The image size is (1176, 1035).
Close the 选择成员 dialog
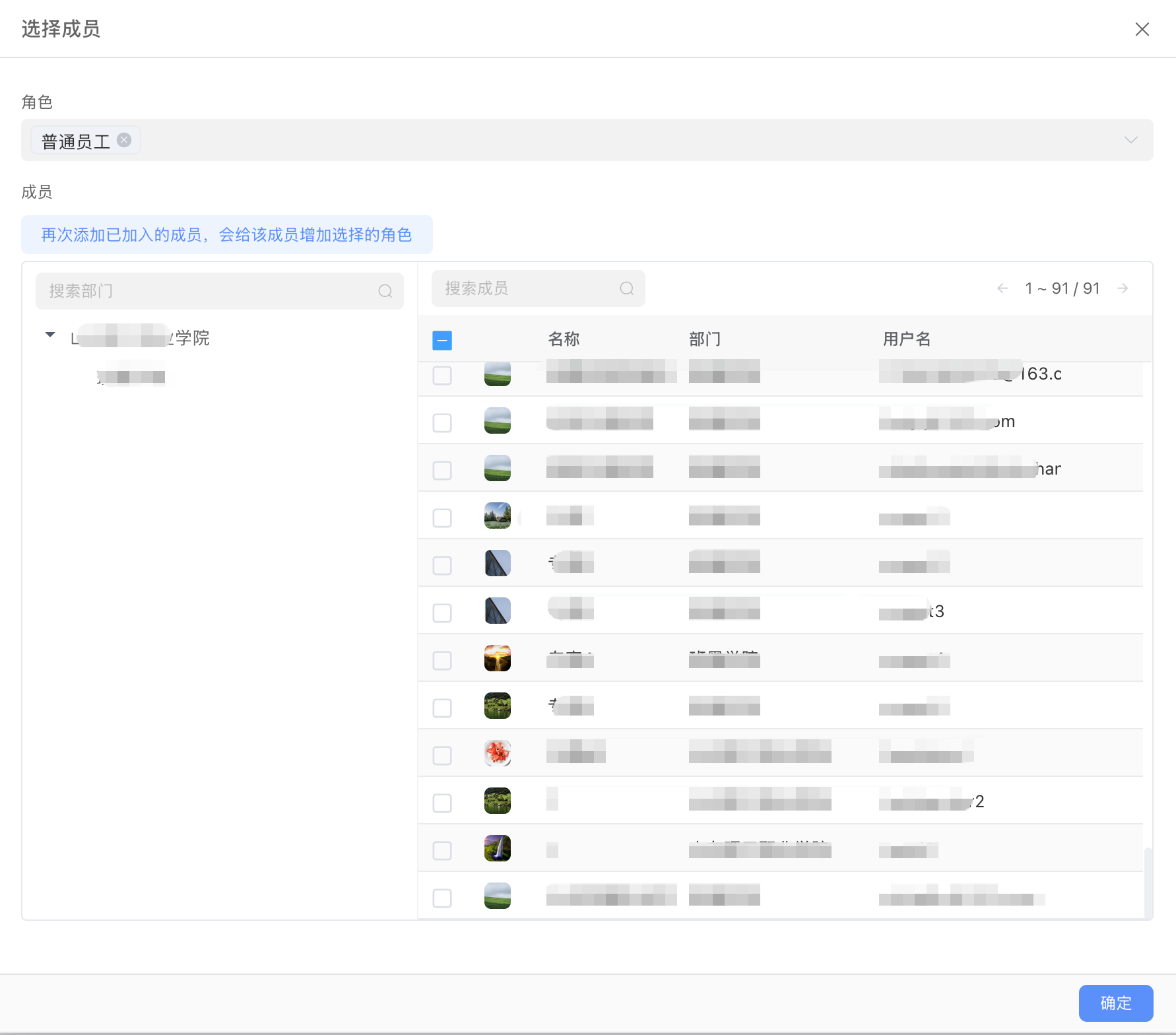click(x=1142, y=29)
